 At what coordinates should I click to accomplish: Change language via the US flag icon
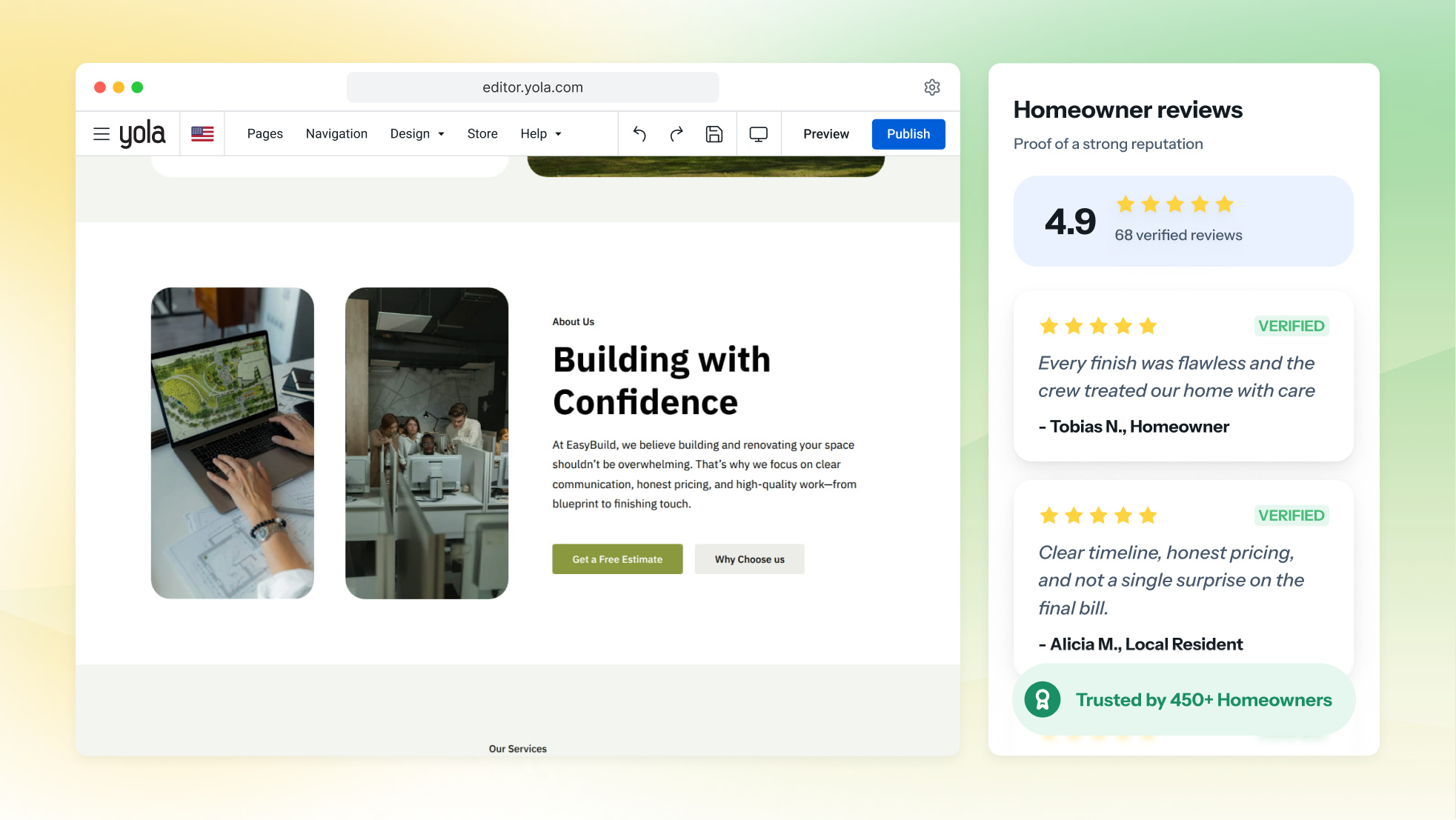202,134
